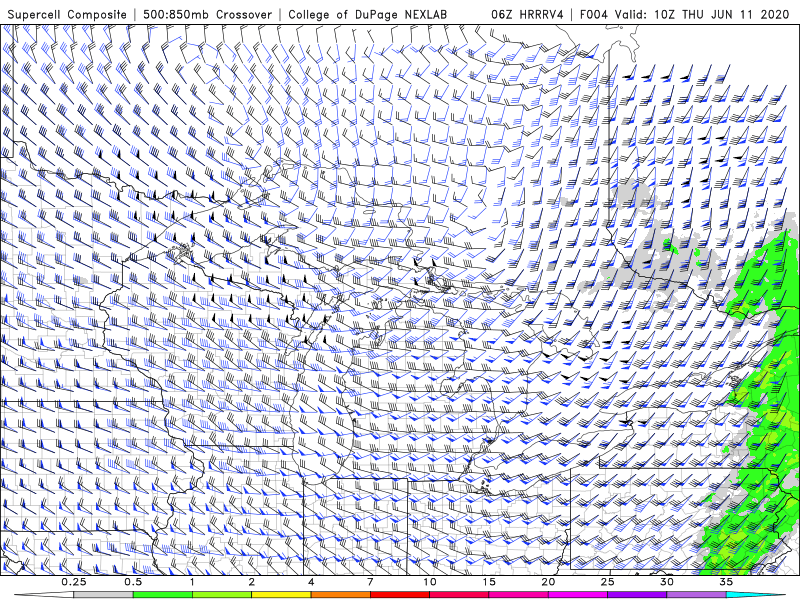Viewport: 800px width, 600px height.
Task: Click the legend value 20
Action: pos(548,582)
